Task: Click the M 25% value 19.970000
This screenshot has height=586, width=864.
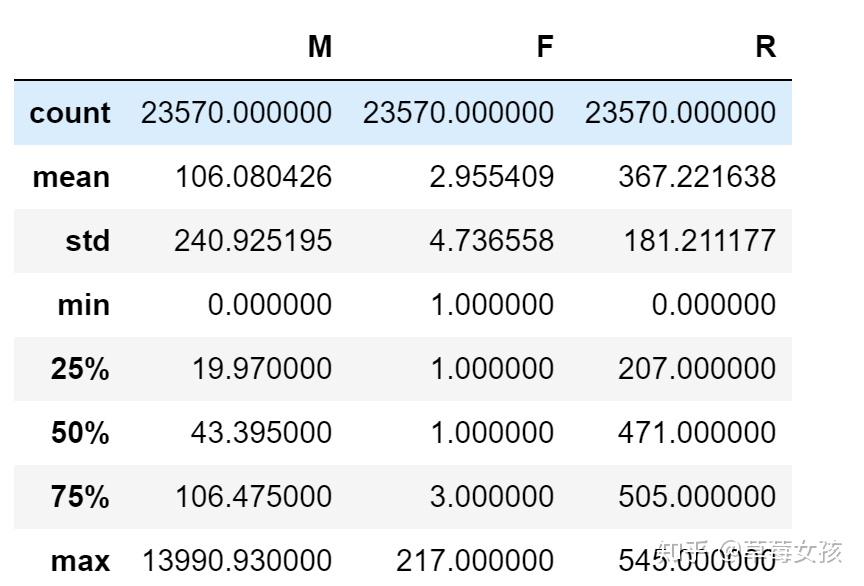Action: [x=262, y=368]
